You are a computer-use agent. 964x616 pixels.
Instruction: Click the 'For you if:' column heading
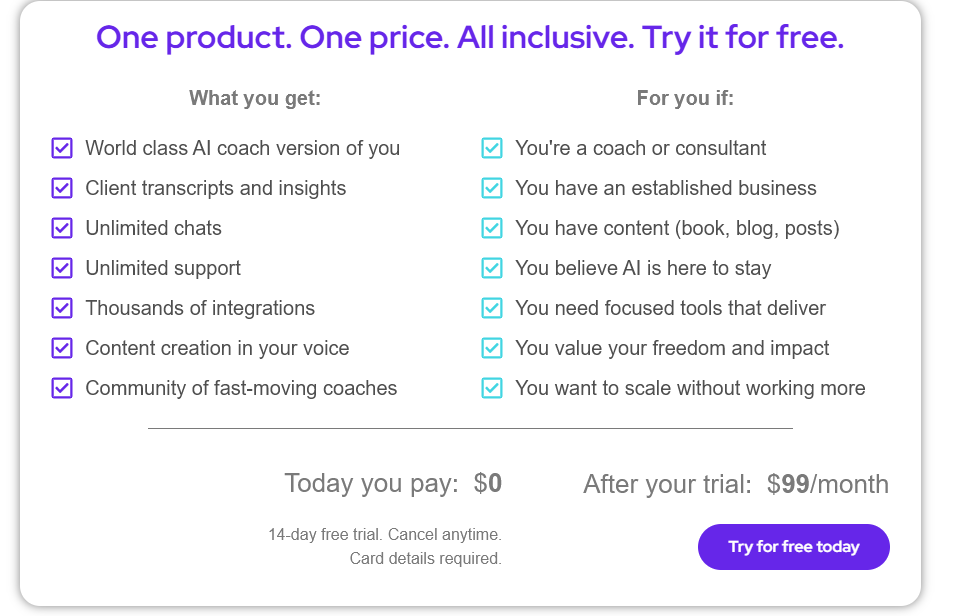[x=685, y=98]
